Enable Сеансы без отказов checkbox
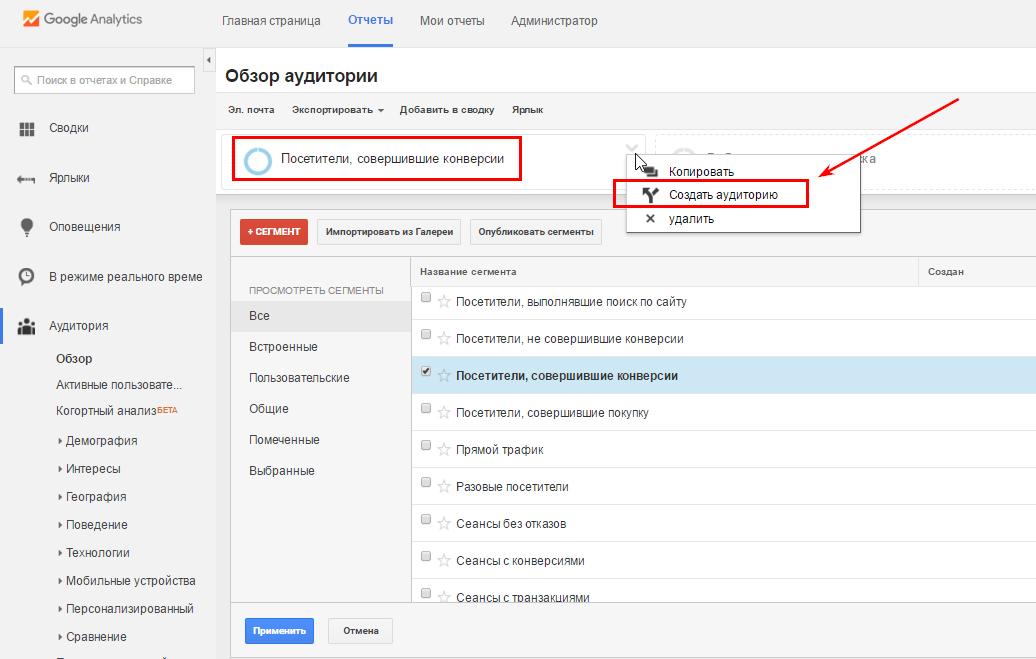This screenshot has height=659, width=1036. click(426, 520)
